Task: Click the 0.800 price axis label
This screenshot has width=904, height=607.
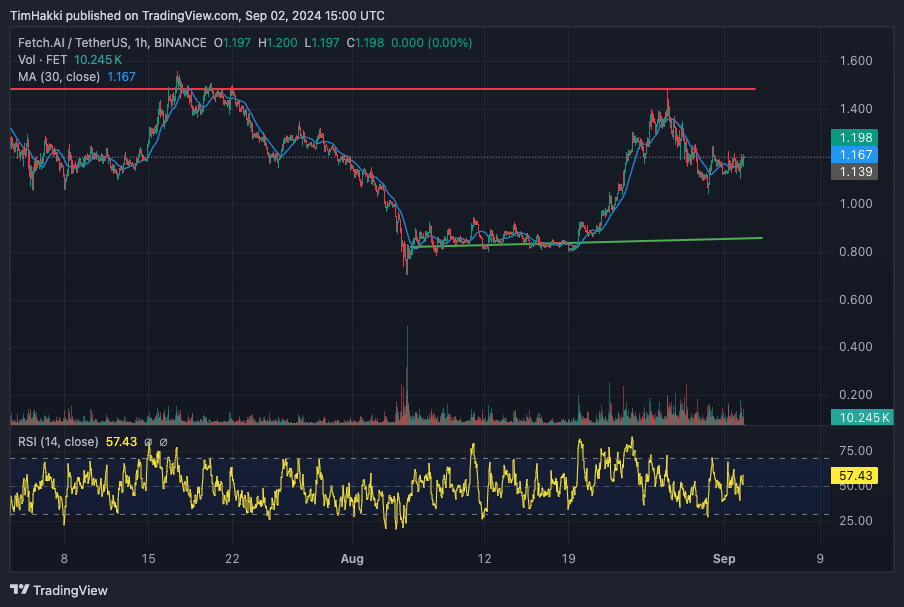Action: pos(856,252)
